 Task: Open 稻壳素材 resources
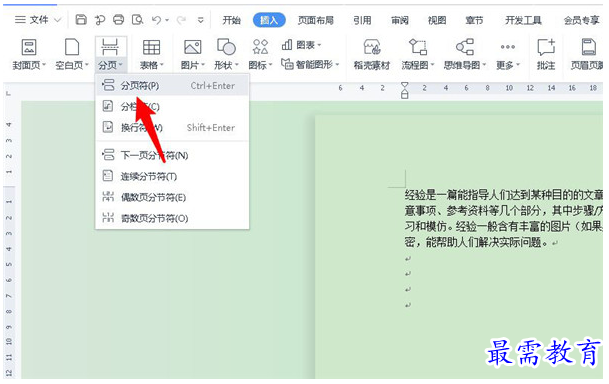coord(372,54)
